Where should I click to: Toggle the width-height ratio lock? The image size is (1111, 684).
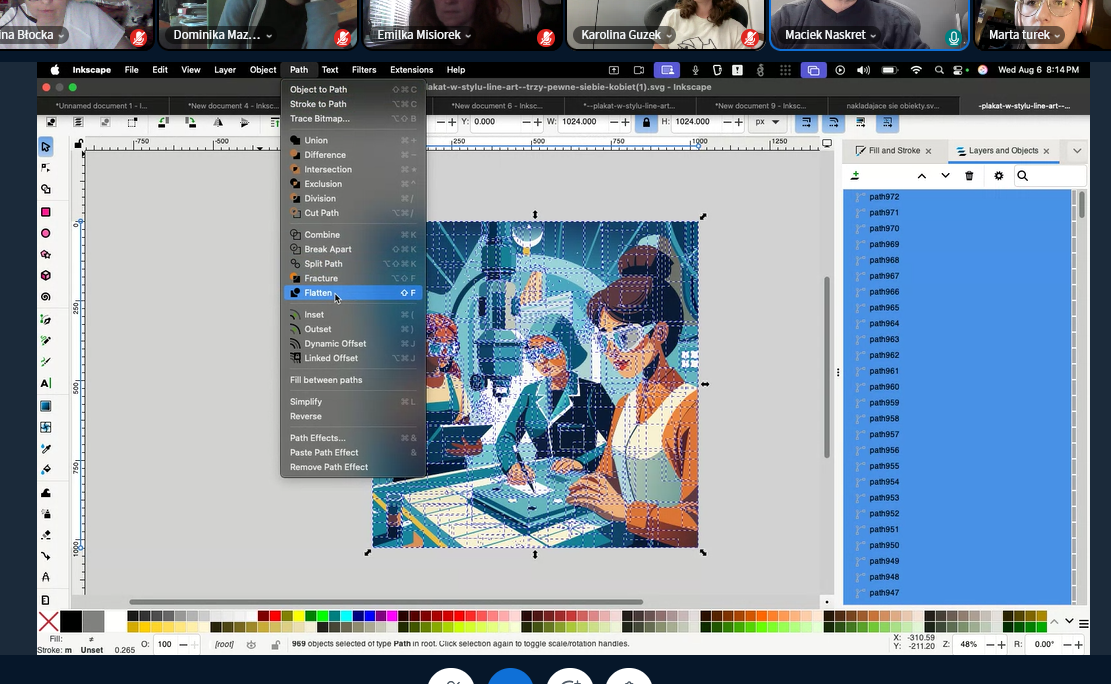(646, 122)
